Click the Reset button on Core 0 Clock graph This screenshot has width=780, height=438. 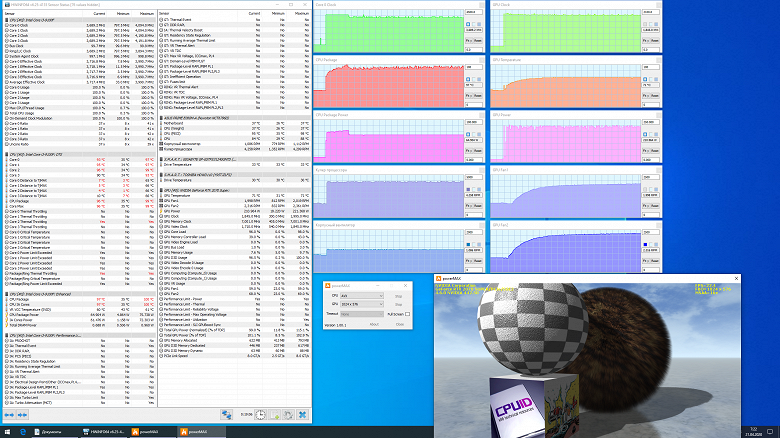pos(478,41)
